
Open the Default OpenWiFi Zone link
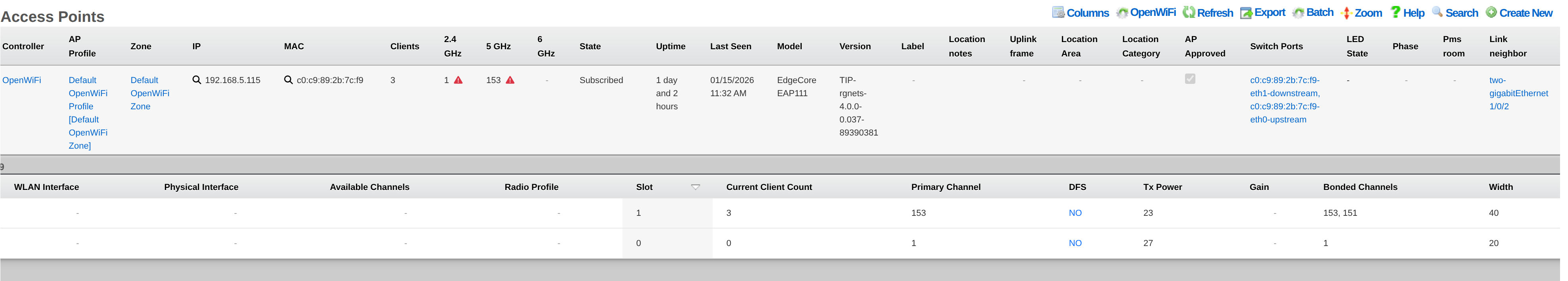click(x=150, y=93)
